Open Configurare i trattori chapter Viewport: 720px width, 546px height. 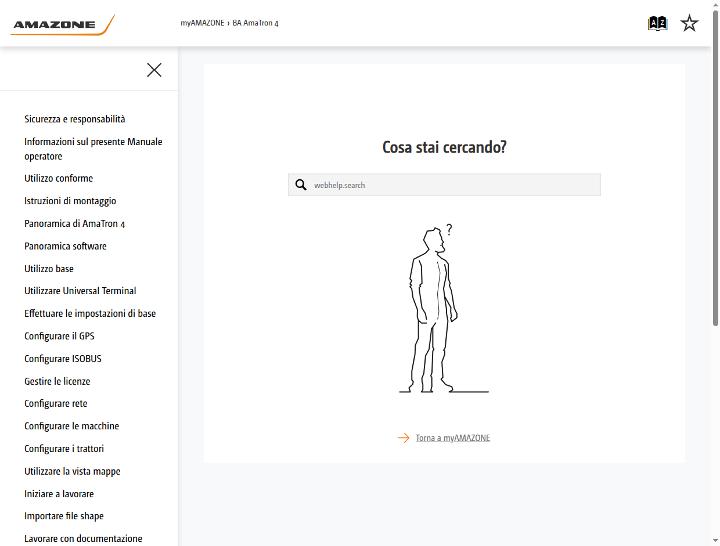64,449
